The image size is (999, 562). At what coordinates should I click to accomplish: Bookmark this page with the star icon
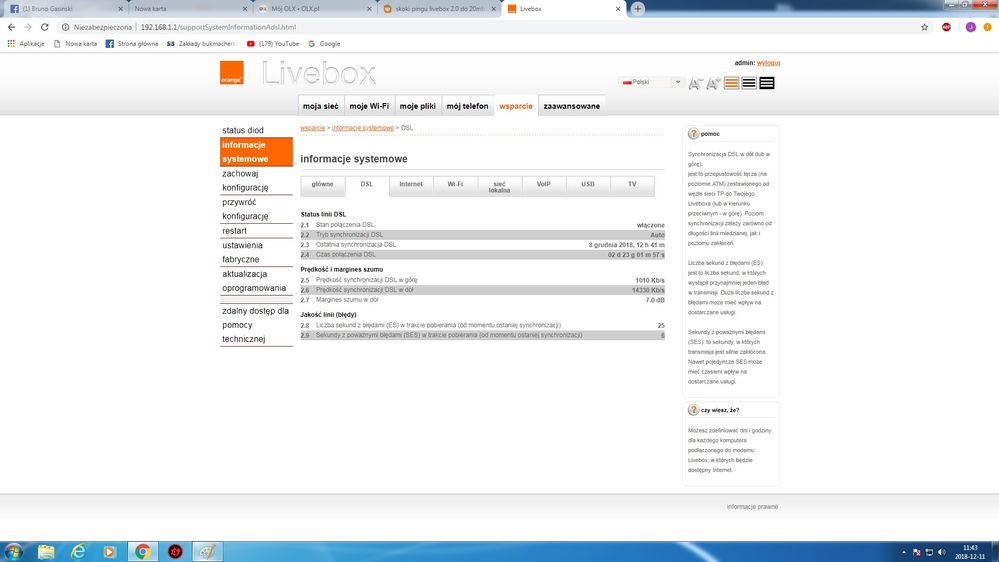click(924, 27)
